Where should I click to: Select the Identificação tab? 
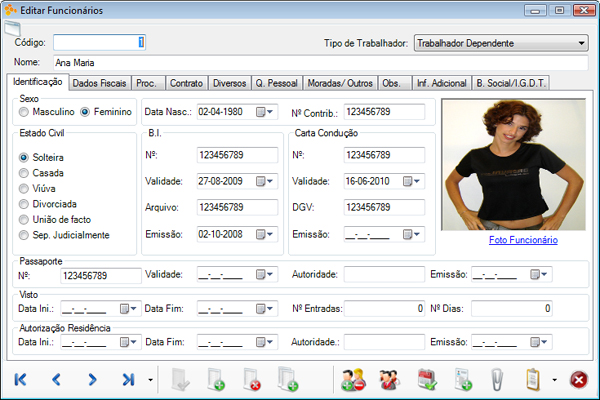pos(38,82)
